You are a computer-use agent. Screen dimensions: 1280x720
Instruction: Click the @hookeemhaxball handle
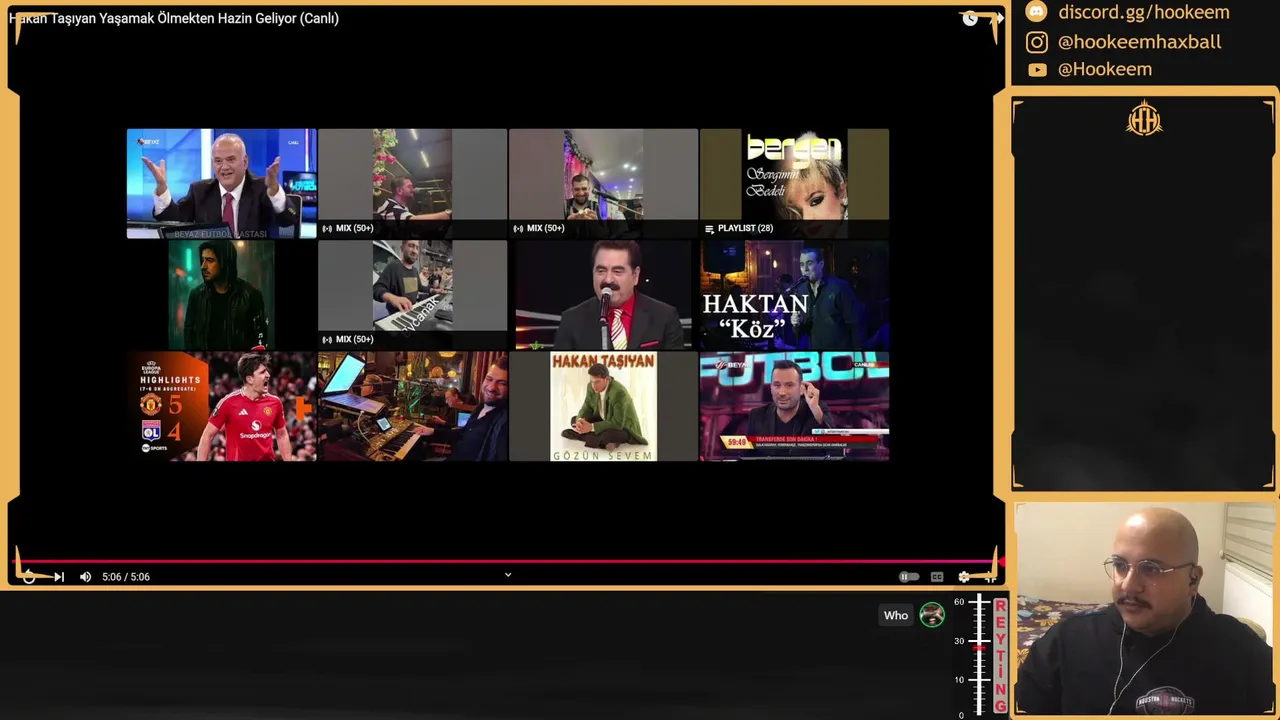click(x=1139, y=42)
